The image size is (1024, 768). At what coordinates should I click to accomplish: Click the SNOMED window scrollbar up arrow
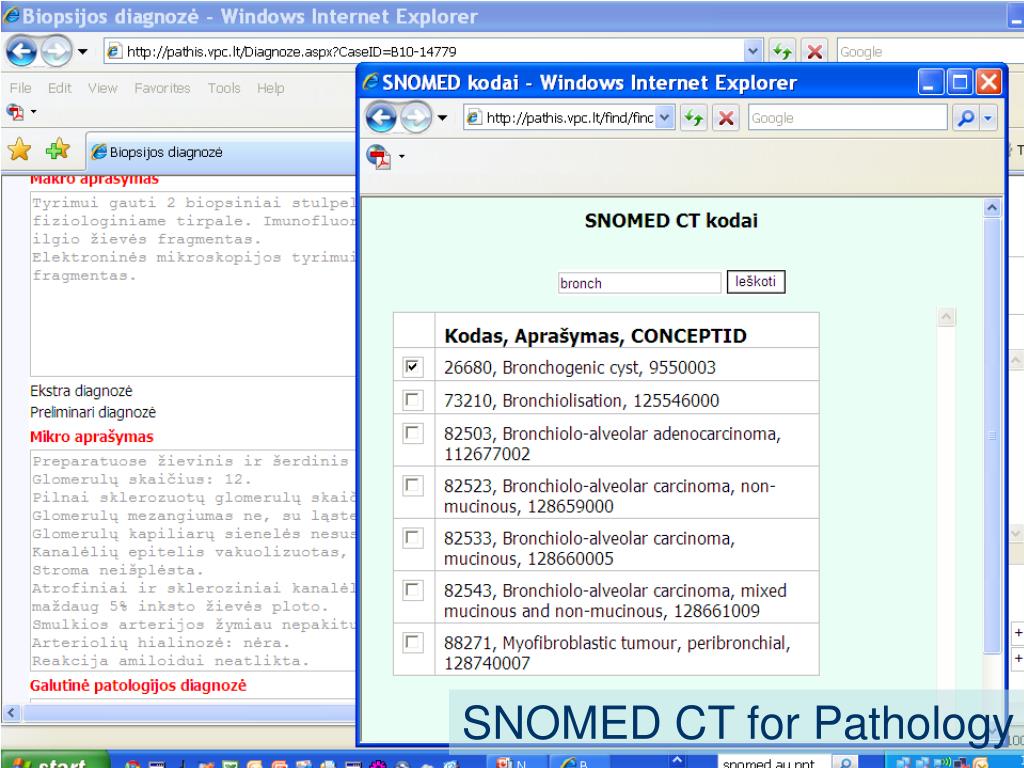click(992, 208)
